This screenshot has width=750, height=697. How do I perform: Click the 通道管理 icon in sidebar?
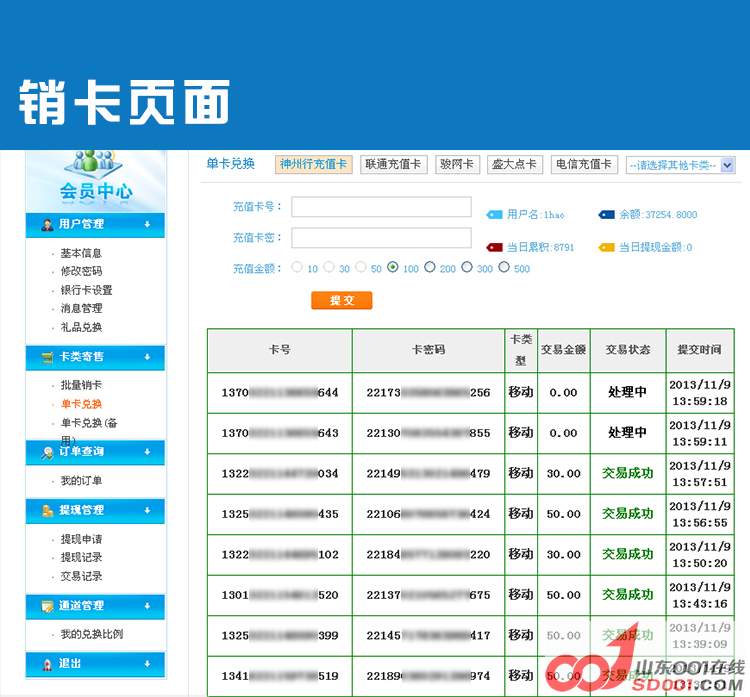tap(46, 606)
